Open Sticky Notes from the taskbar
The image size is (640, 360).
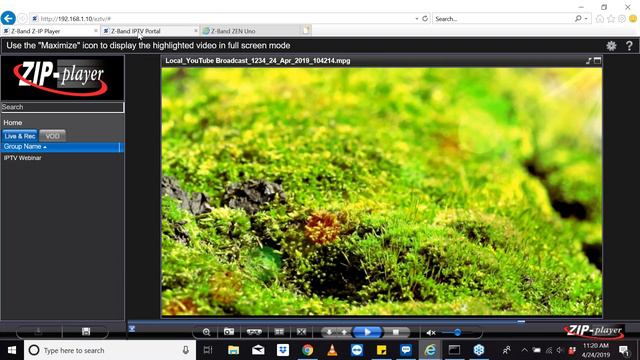381,350
